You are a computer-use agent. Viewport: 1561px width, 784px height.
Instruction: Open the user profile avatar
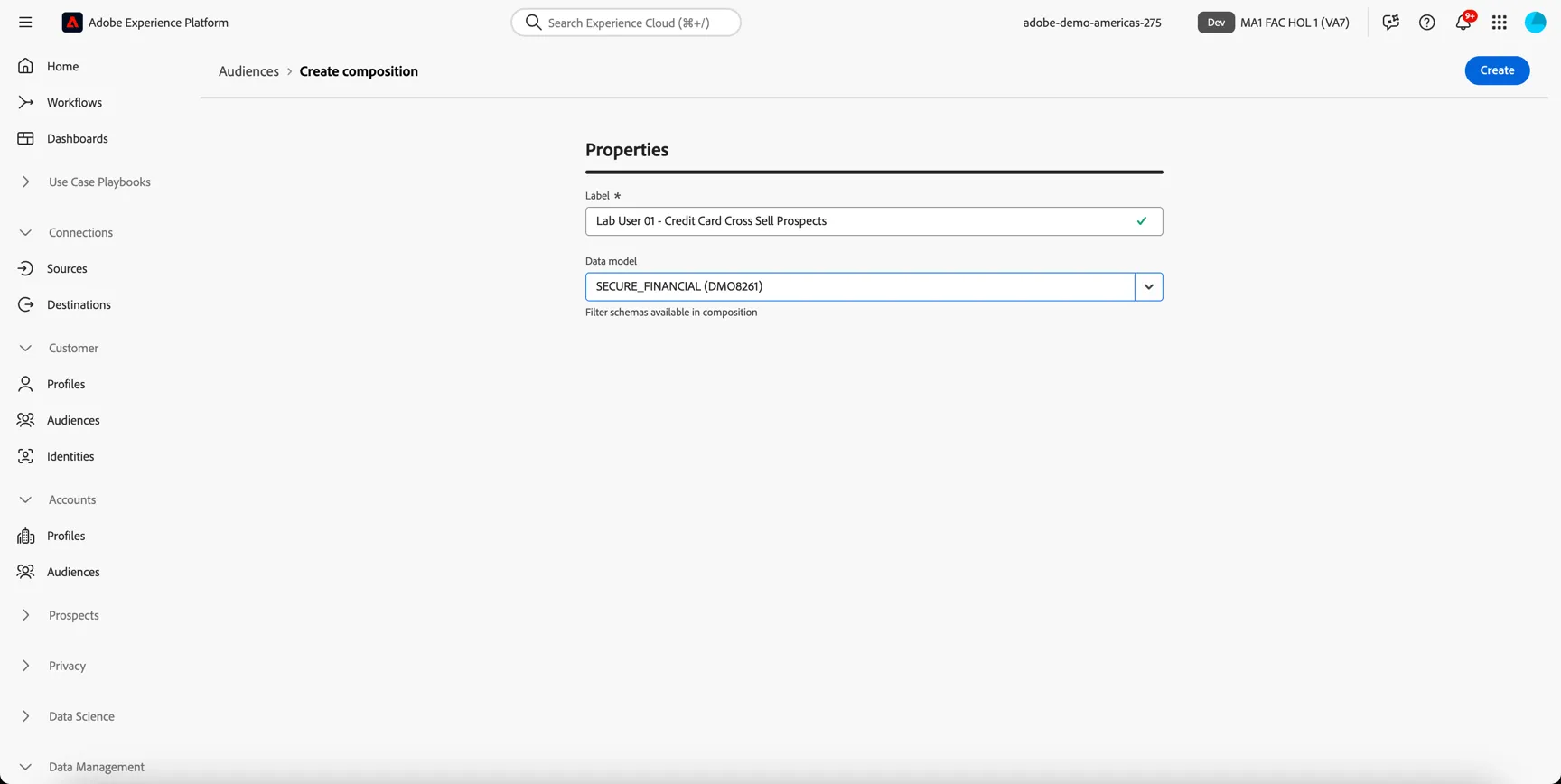coord(1536,23)
